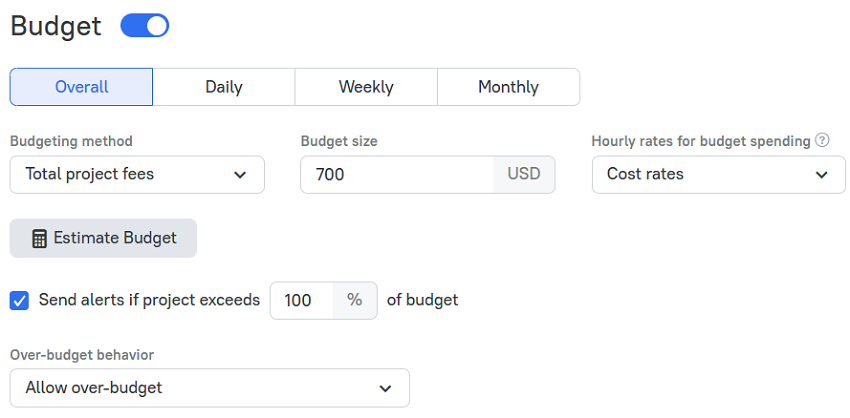Click the Budgeting method chevron arrow
The height and width of the screenshot is (418, 850).
coord(240,175)
